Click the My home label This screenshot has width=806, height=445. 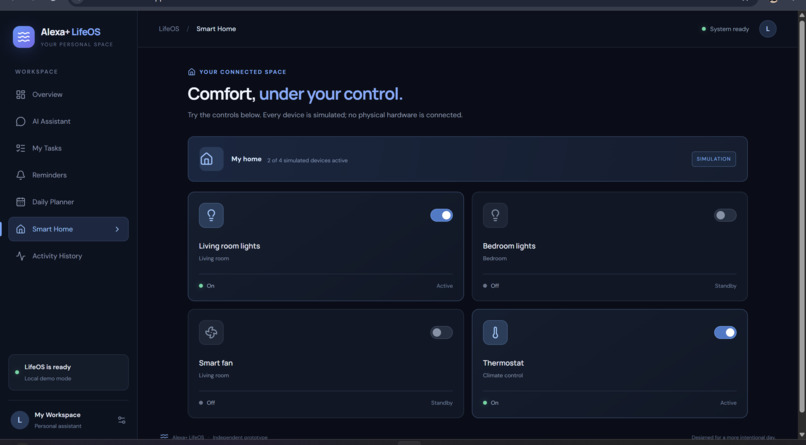click(x=246, y=159)
